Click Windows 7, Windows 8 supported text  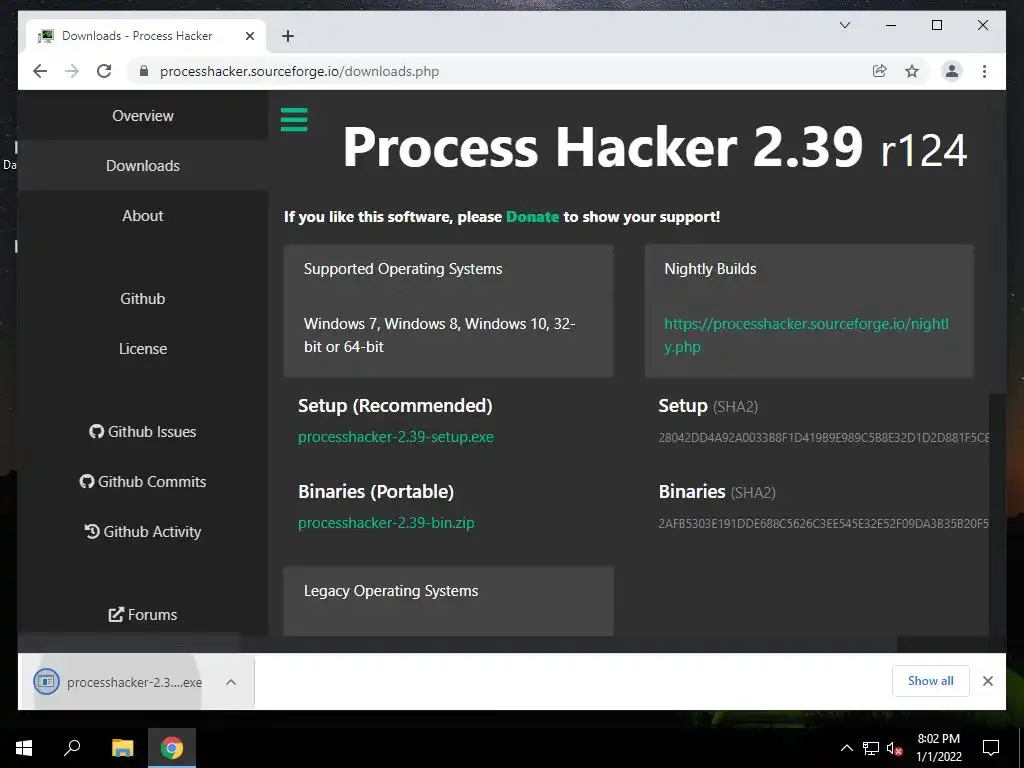[x=440, y=335]
